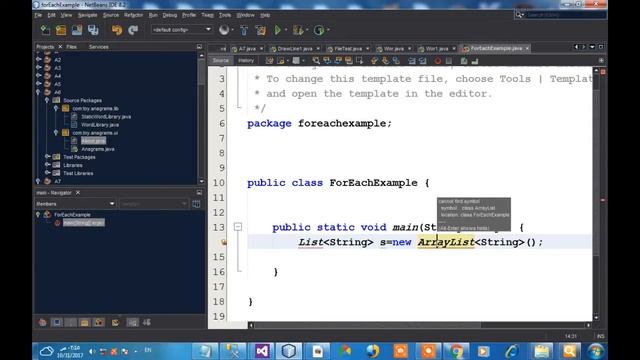Expand the Test Packages node
Screen dimensions: 640x360
point(47,157)
